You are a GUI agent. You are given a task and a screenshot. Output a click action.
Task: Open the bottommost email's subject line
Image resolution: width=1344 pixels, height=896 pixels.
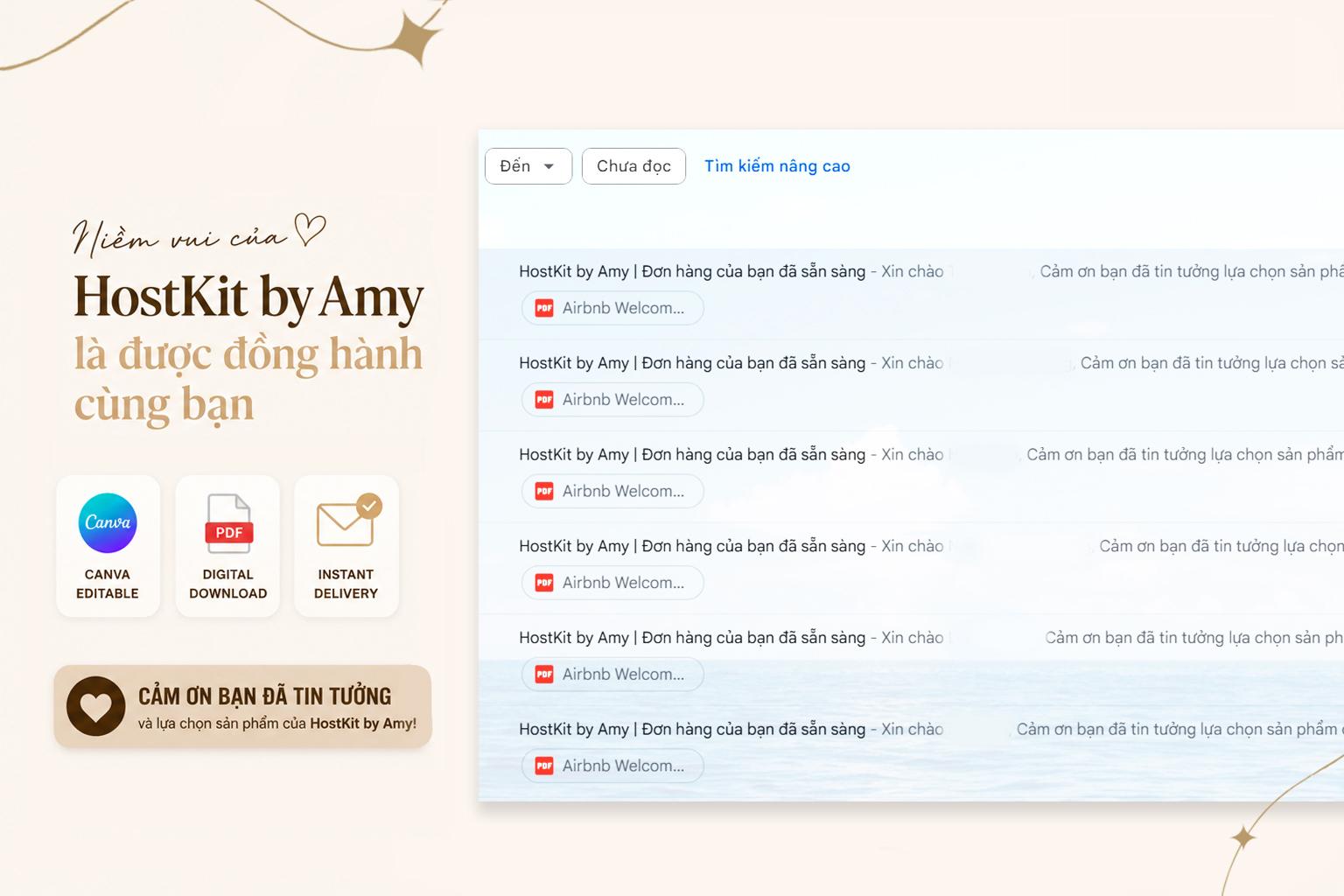[692, 729]
